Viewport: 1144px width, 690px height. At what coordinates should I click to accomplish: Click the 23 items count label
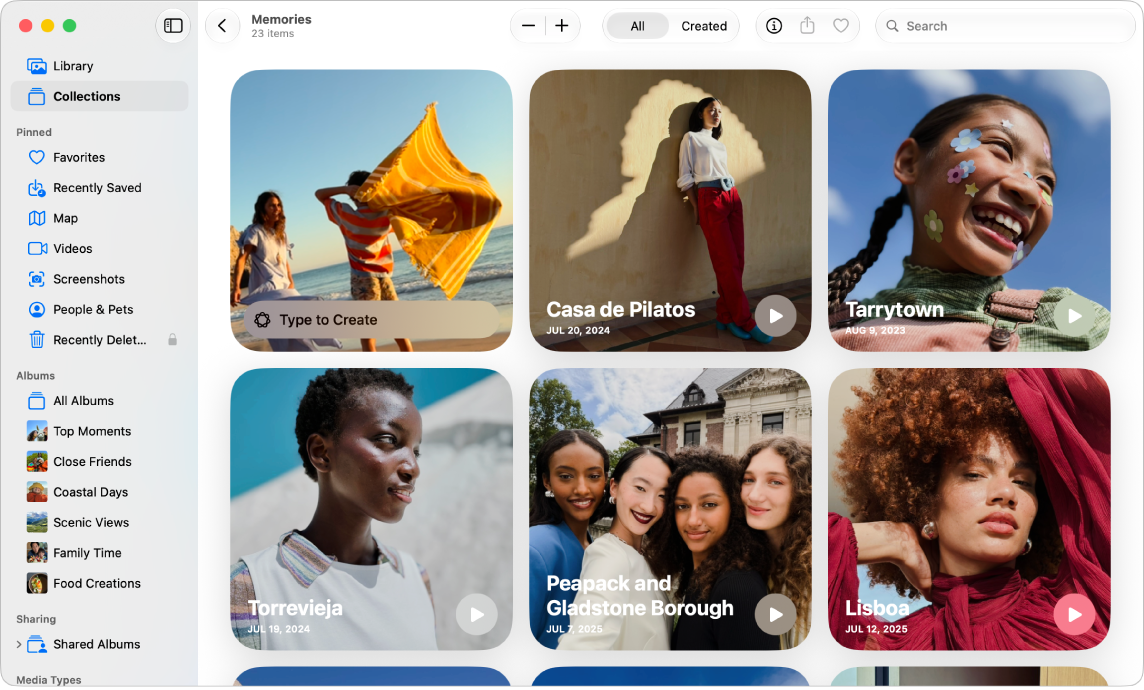click(x=273, y=34)
